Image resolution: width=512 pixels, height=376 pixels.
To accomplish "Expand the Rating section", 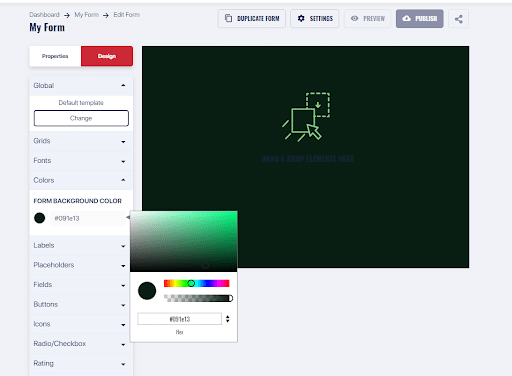I will (81, 364).
